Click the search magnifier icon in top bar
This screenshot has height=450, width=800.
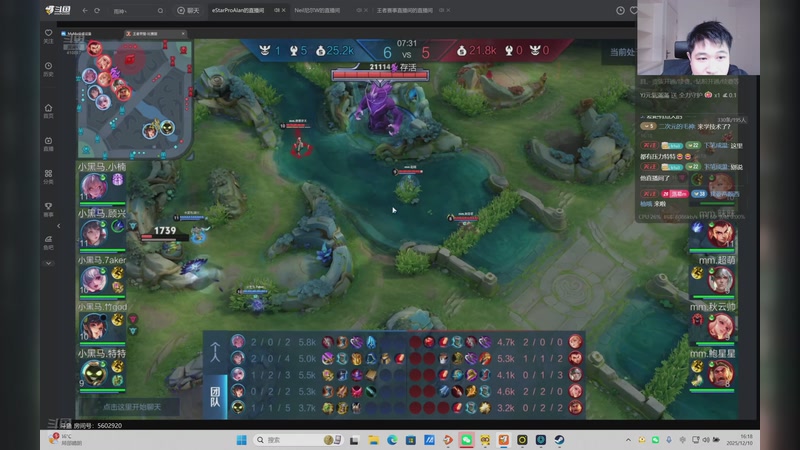pyautogui.click(x=160, y=11)
